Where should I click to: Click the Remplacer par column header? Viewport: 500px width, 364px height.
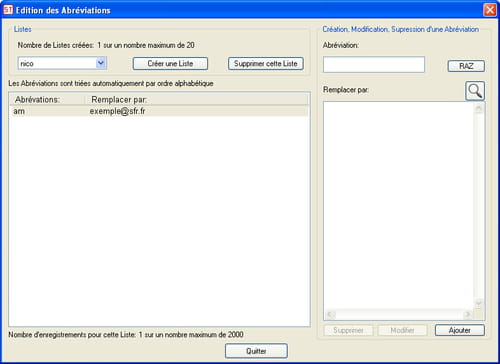coord(197,100)
